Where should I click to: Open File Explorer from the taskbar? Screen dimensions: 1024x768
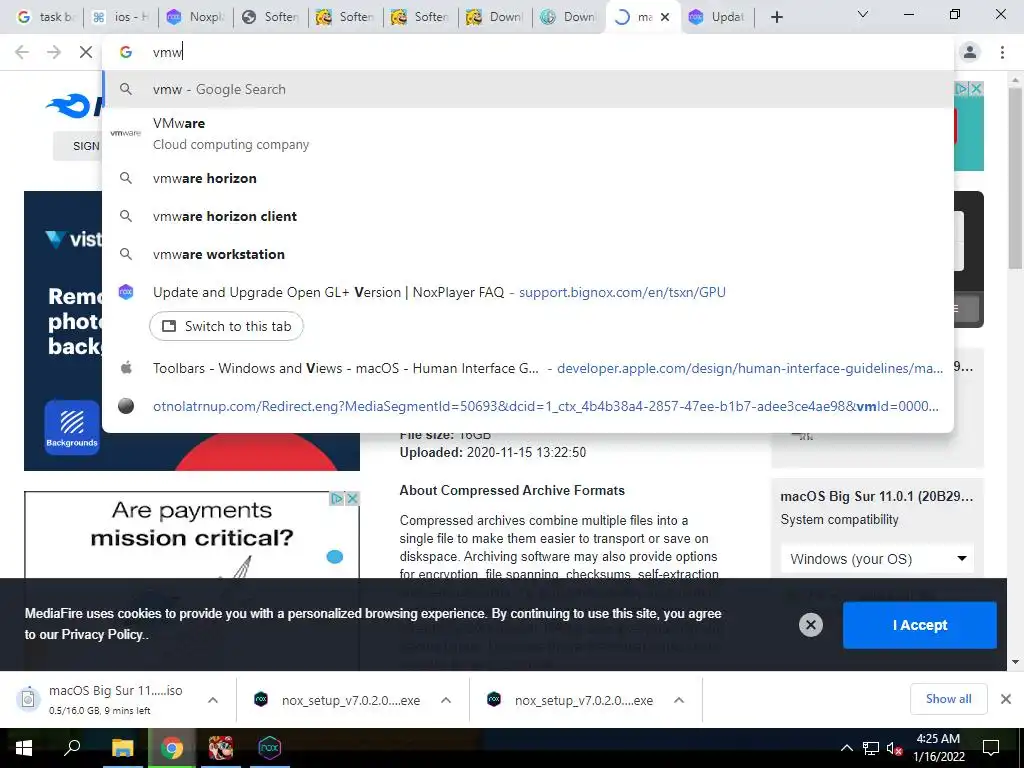pyautogui.click(x=122, y=748)
